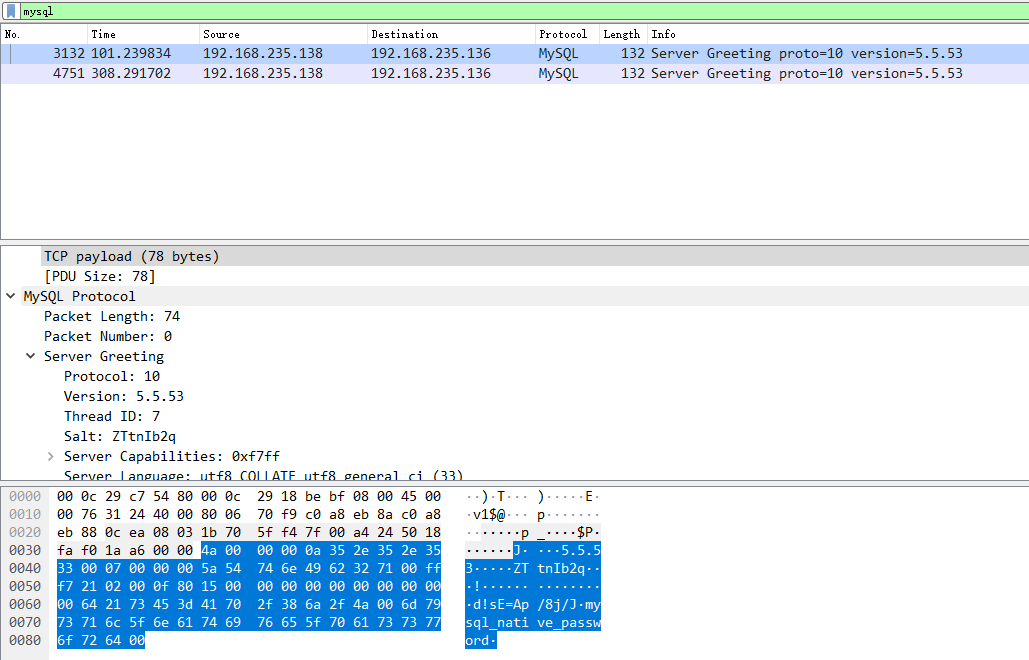Collapse the MySQL Protocol tree node

click(11, 296)
